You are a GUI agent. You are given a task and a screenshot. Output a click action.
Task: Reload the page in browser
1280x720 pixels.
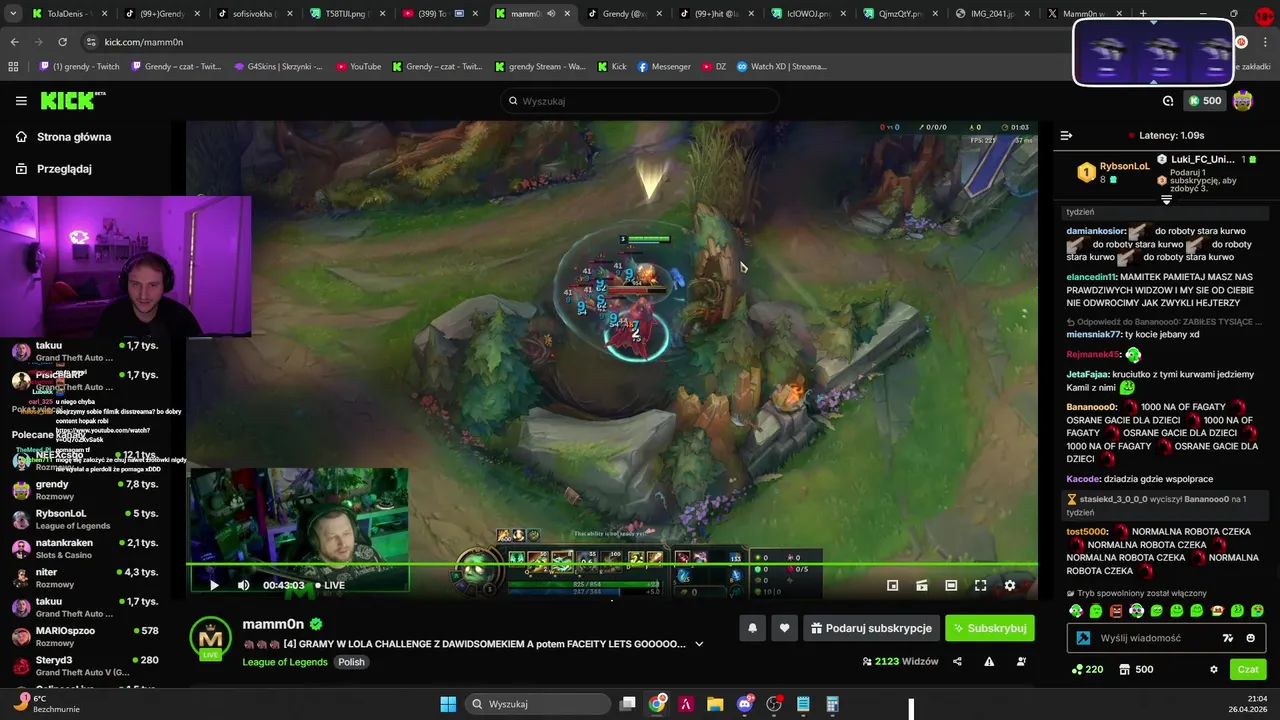click(x=62, y=42)
